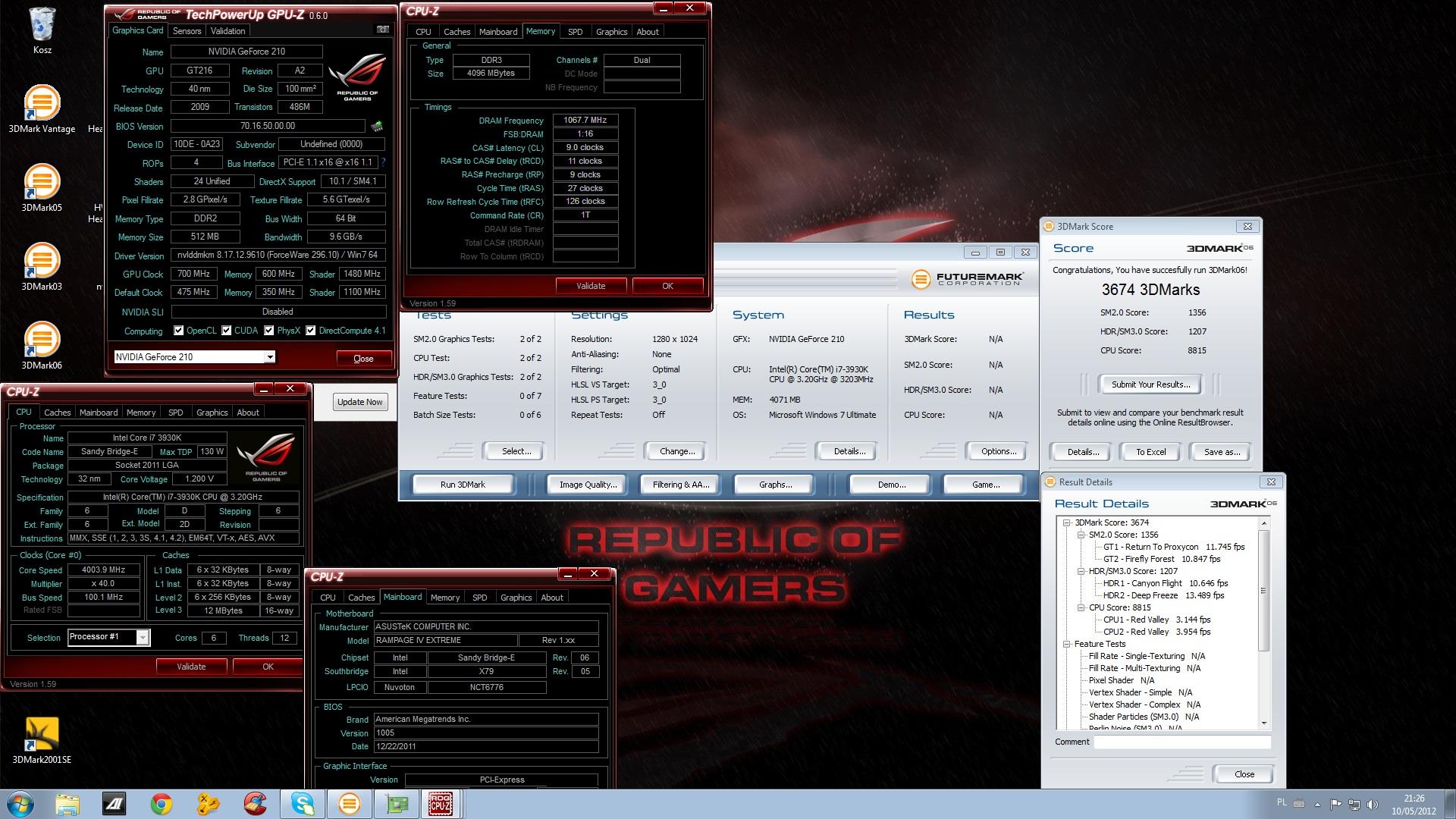Collapse the SM2.0 Score: 1356 node
Viewport: 1456px width, 819px height.
coord(1081,535)
